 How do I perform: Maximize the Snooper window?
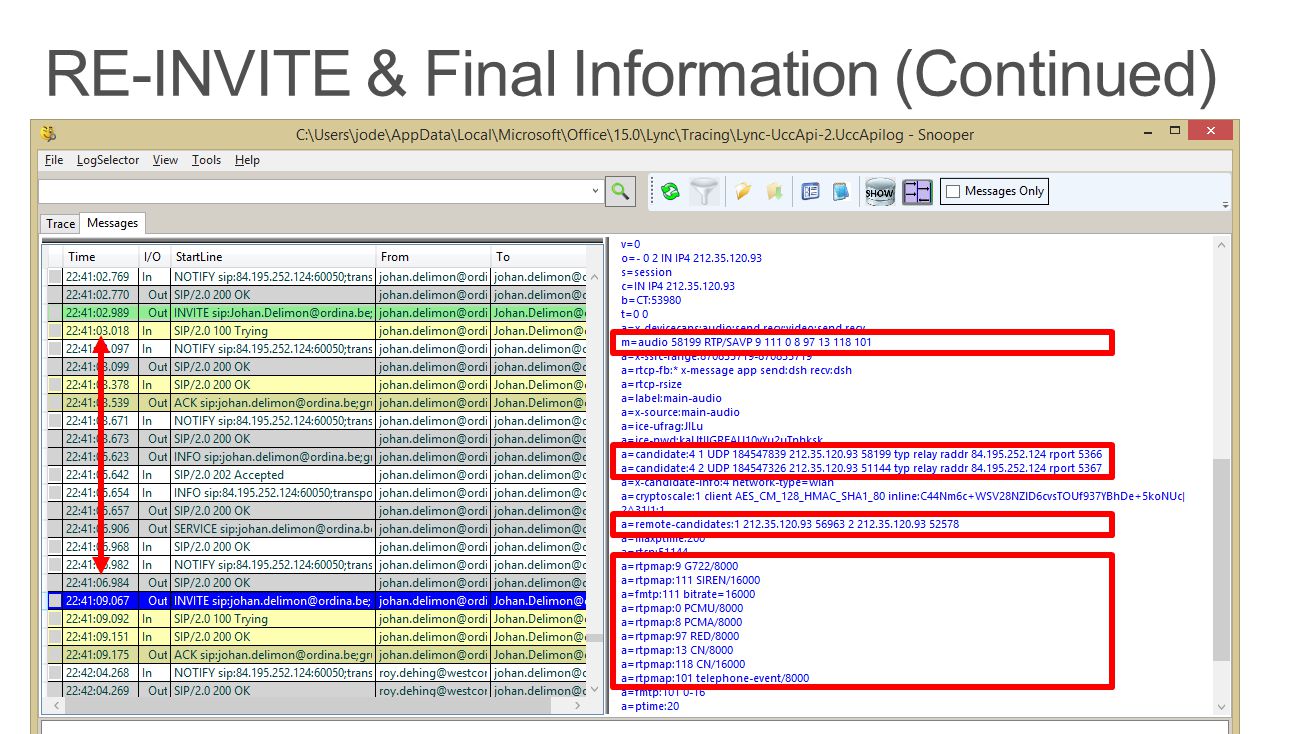tap(1175, 131)
